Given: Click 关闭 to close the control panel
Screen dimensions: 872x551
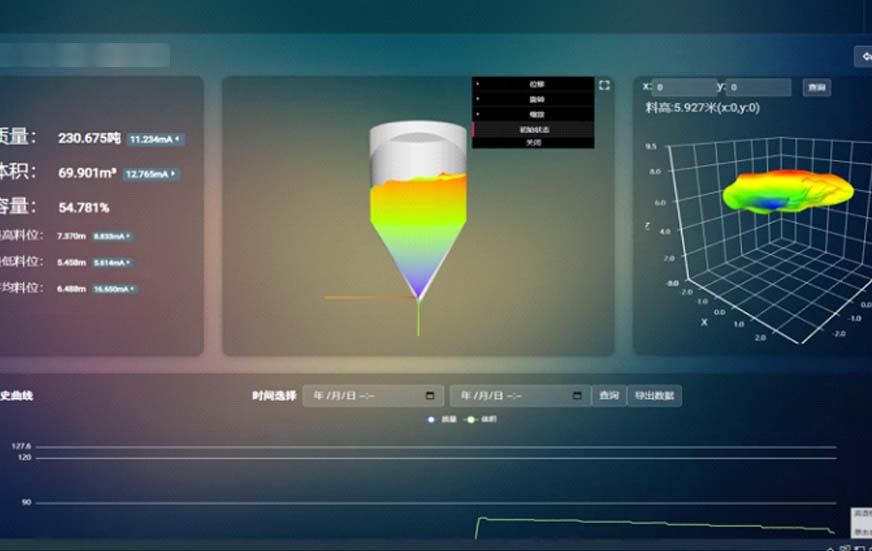Looking at the screenshot, I should (533, 143).
